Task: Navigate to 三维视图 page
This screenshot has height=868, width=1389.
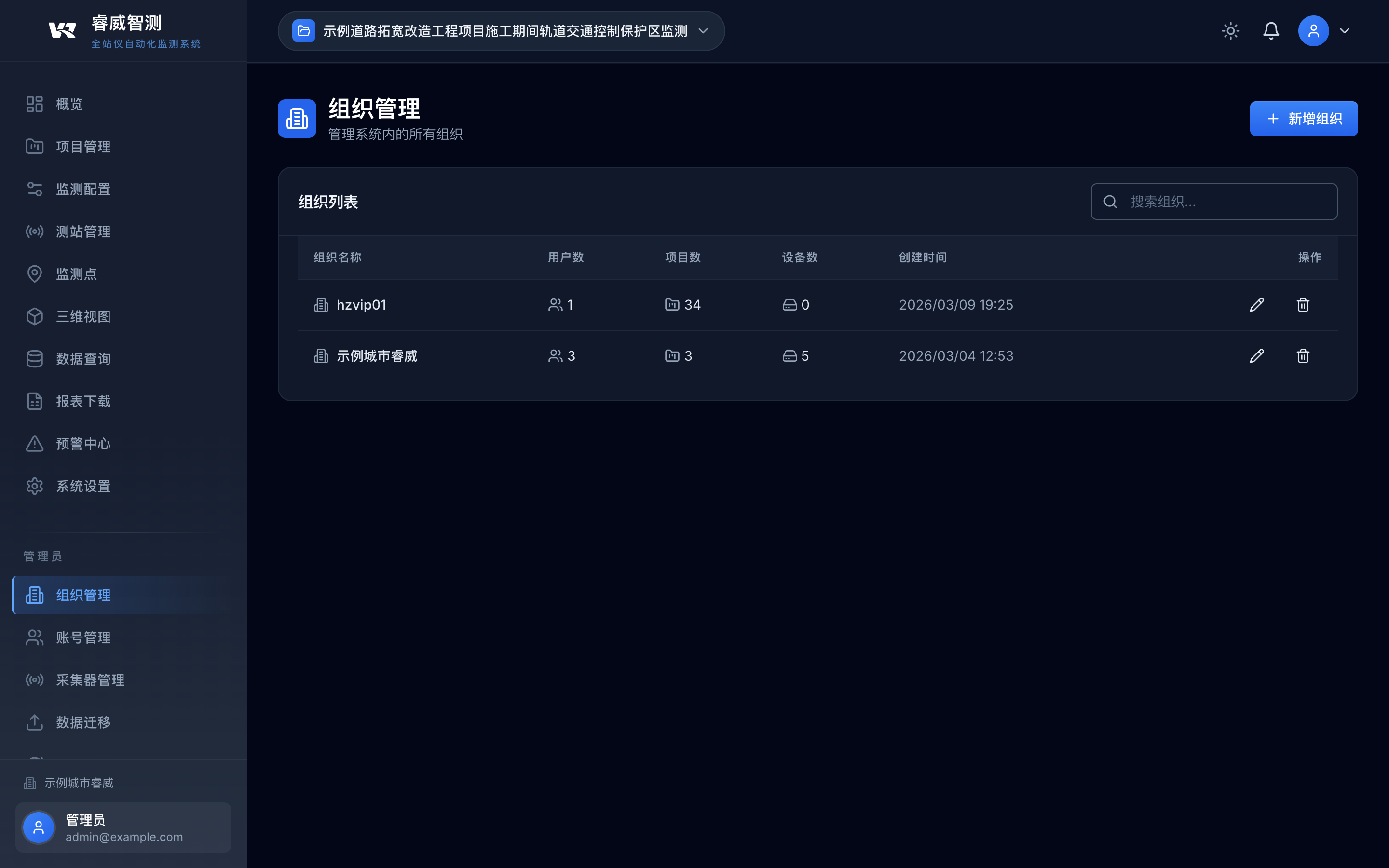Action: (83, 316)
